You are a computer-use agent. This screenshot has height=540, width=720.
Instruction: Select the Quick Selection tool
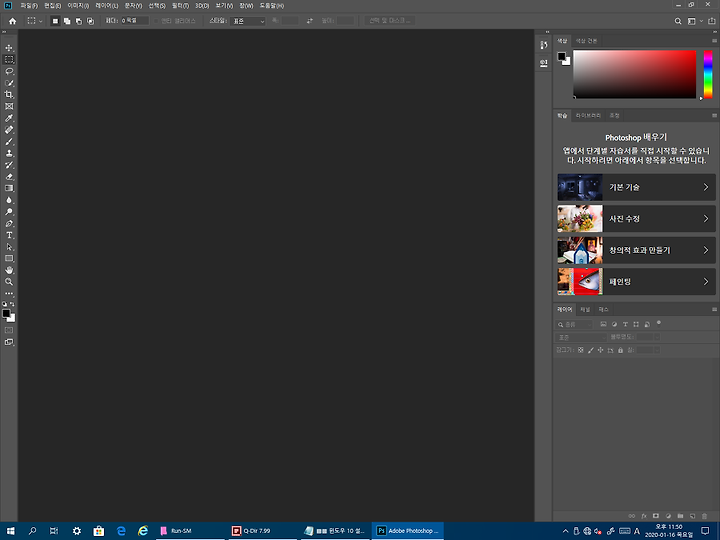click(9, 83)
